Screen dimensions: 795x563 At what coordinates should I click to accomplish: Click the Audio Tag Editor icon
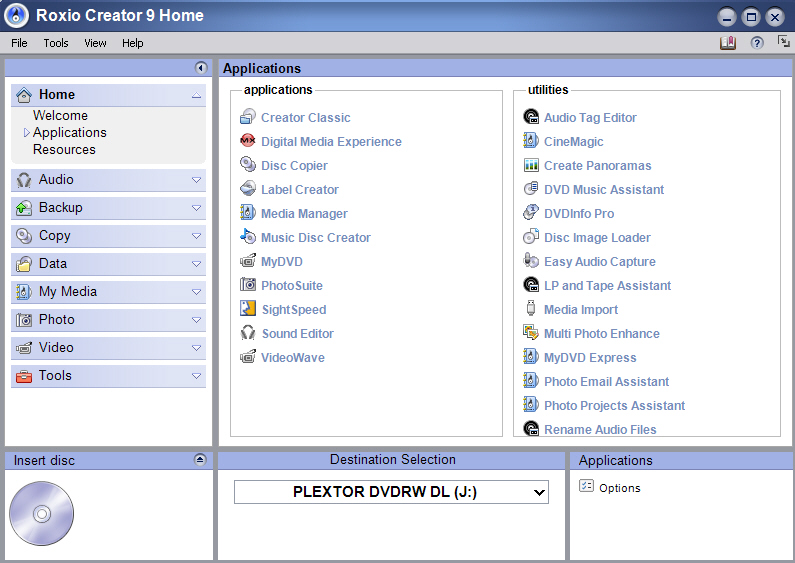[x=531, y=117]
